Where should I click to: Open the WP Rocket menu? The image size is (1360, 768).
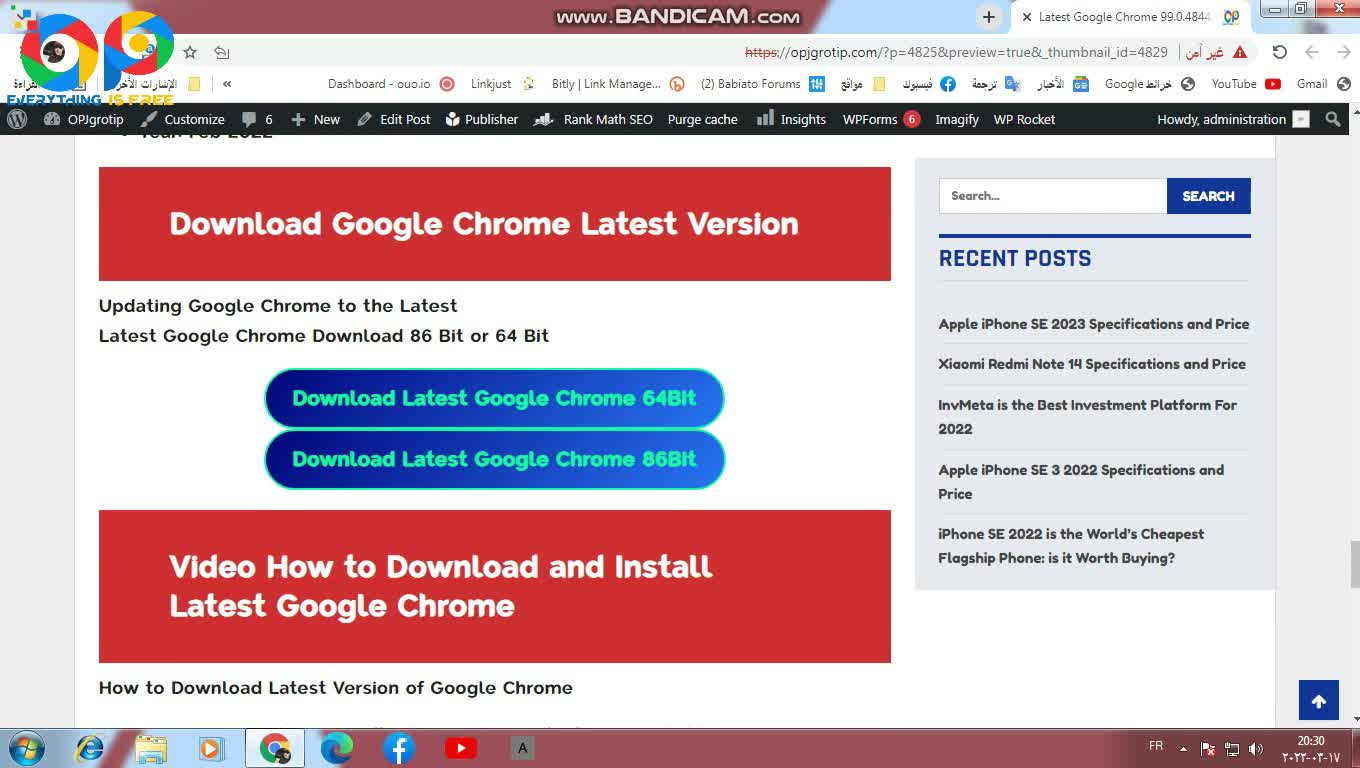point(1024,119)
